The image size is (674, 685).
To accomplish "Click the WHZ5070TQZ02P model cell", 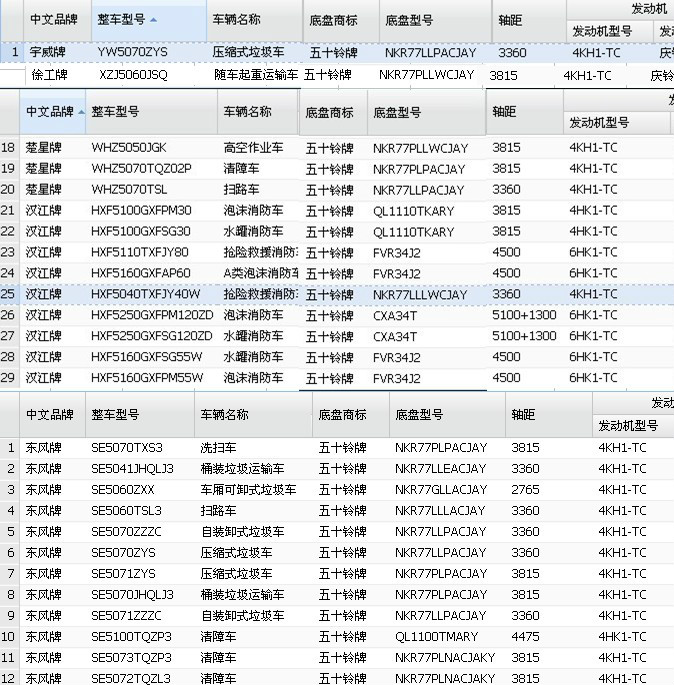I will pyautogui.click(x=140, y=169).
